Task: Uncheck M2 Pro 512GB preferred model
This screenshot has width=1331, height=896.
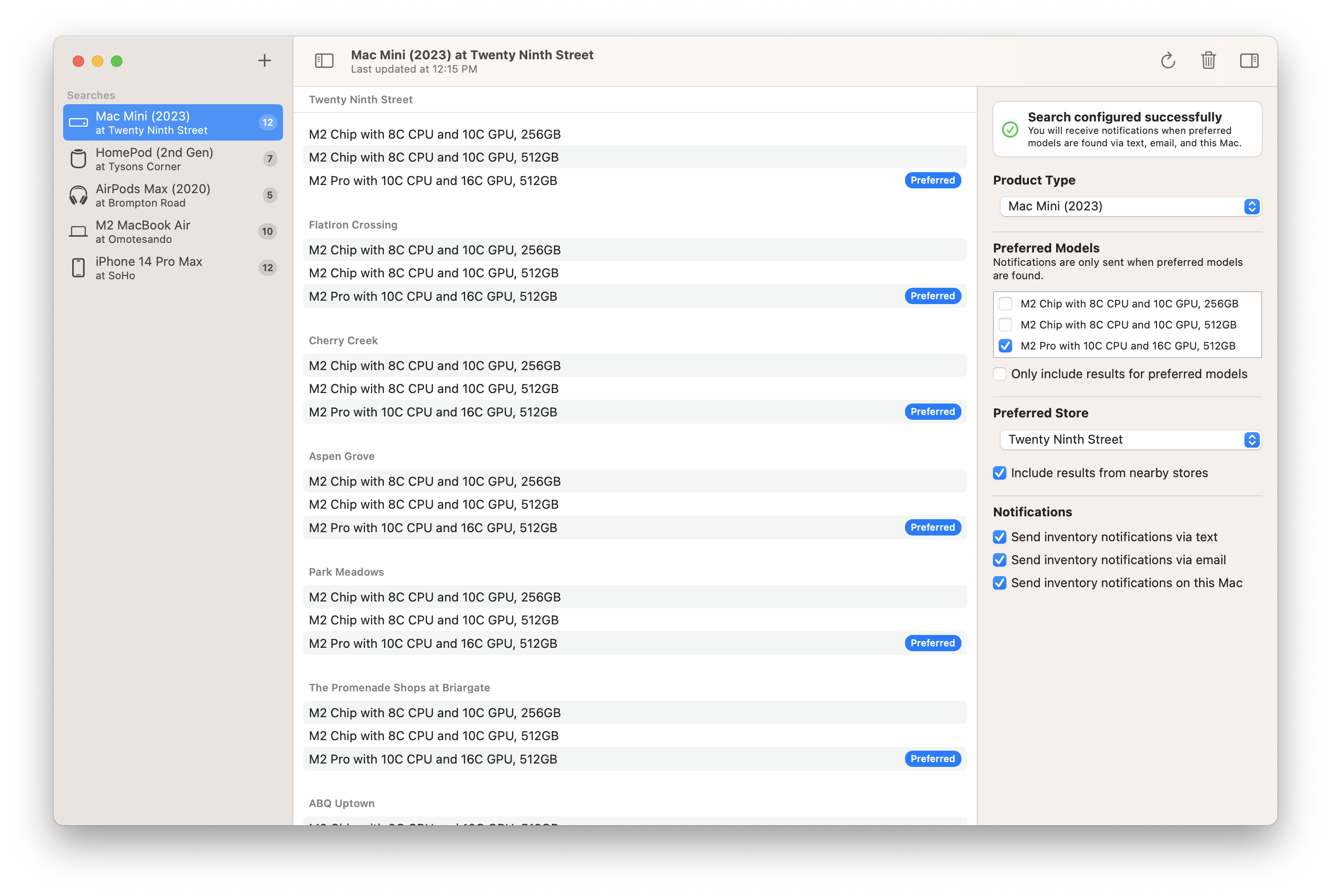Action: click(x=1005, y=346)
